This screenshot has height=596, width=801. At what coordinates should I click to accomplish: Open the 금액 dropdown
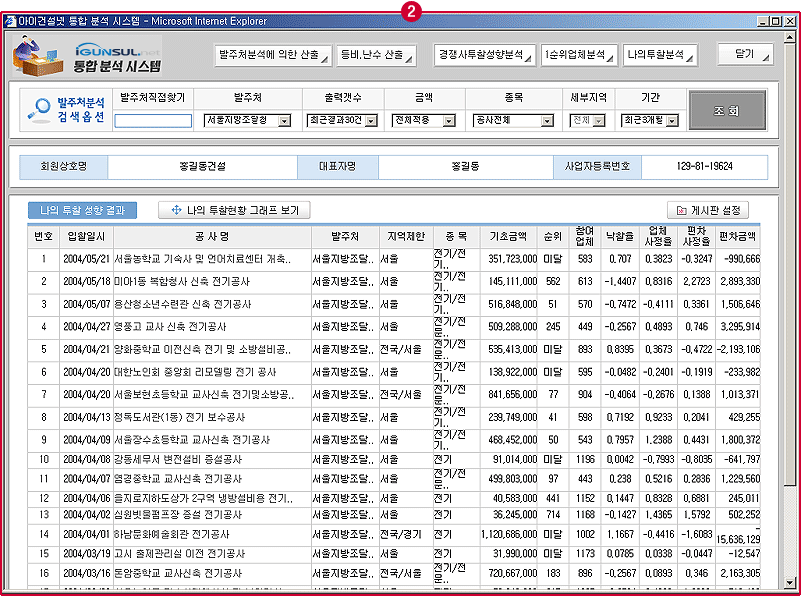click(x=423, y=121)
